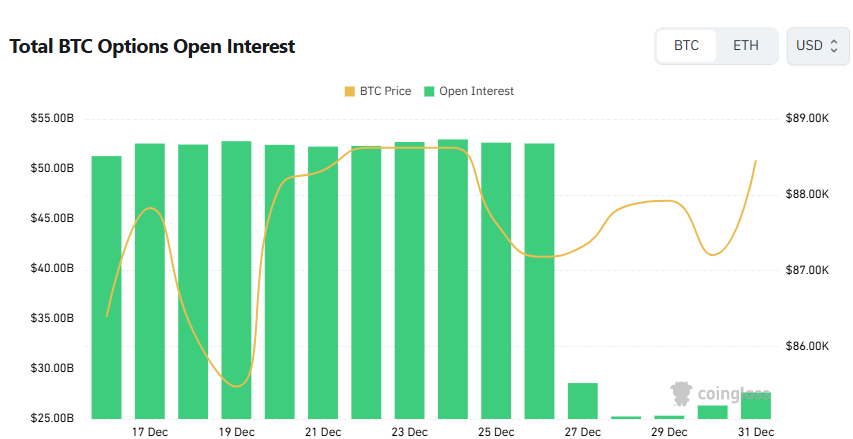Select the short green bar for 27 Dec
The image size is (853, 439).
583,401
